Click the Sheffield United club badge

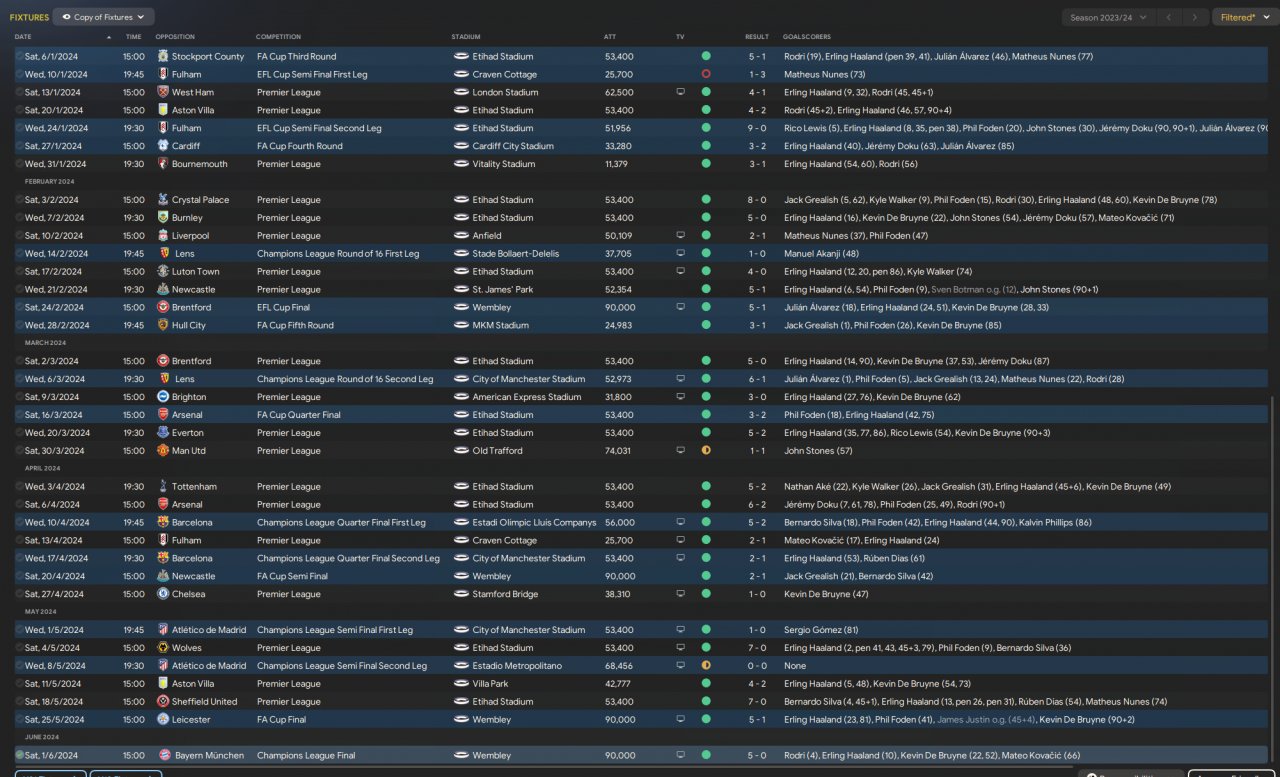[163, 702]
